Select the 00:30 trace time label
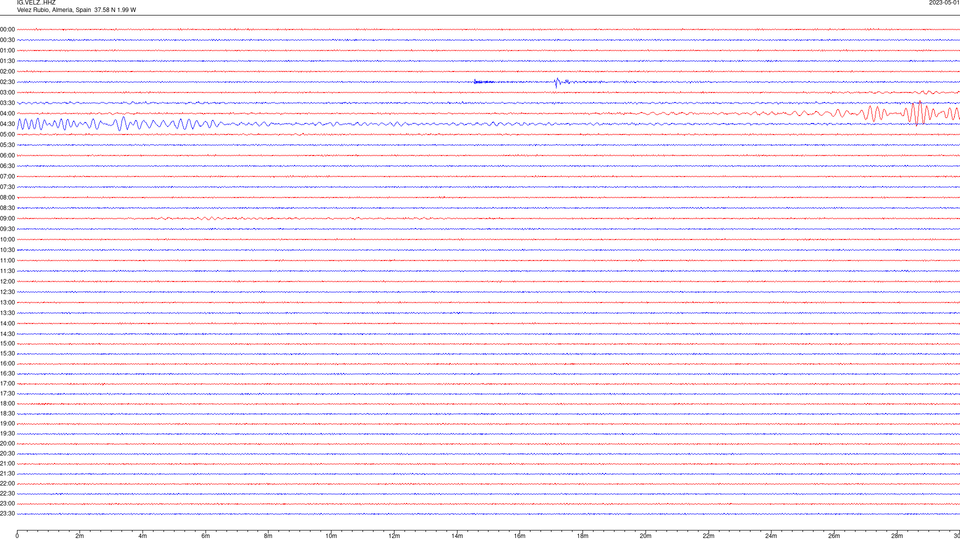This screenshot has height=540, width=960. tap(7, 40)
